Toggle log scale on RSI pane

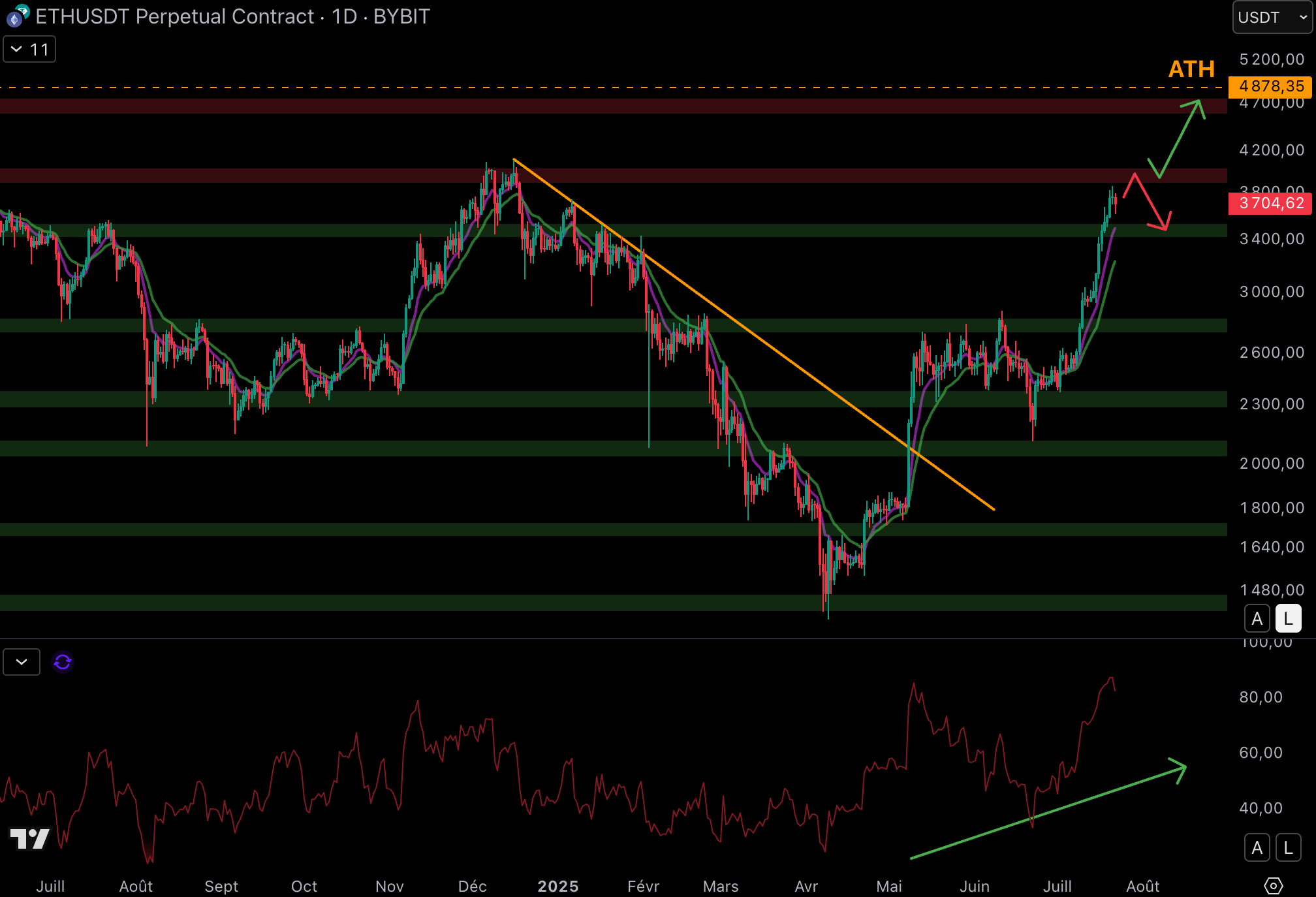point(1288,847)
